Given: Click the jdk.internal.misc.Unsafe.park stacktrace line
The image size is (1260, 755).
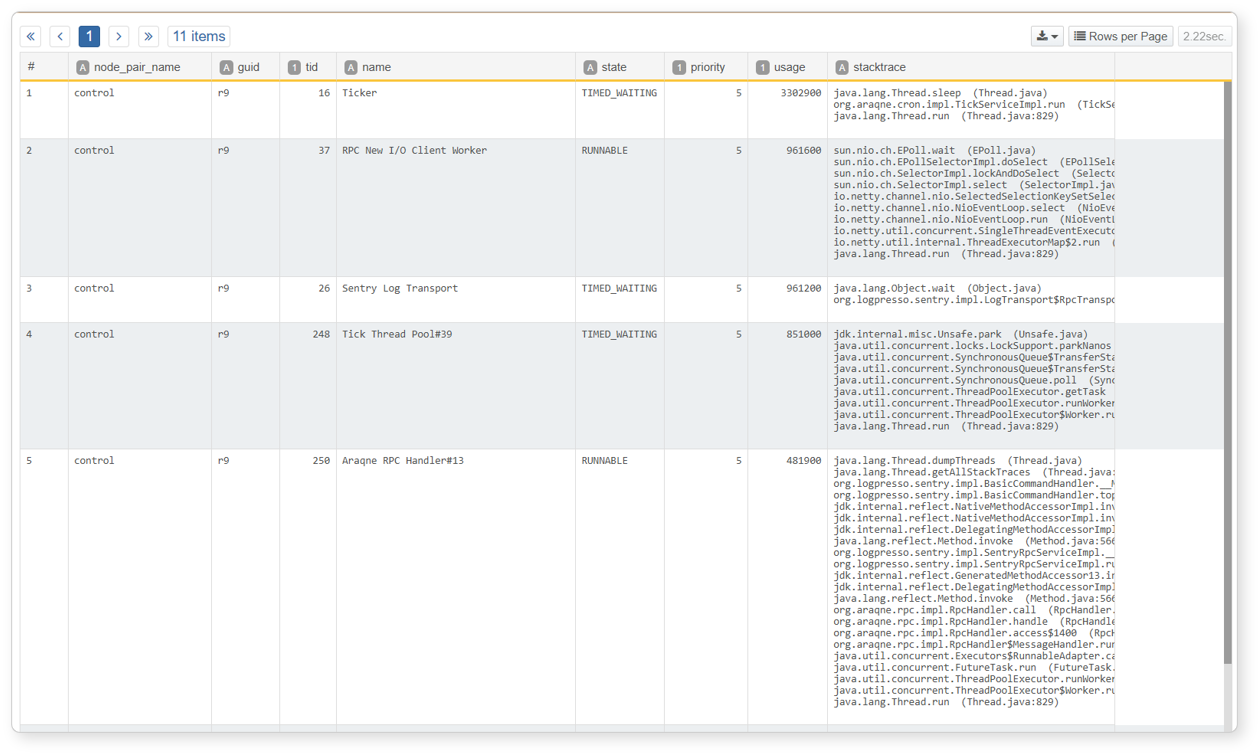Looking at the screenshot, I should coord(960,334).
